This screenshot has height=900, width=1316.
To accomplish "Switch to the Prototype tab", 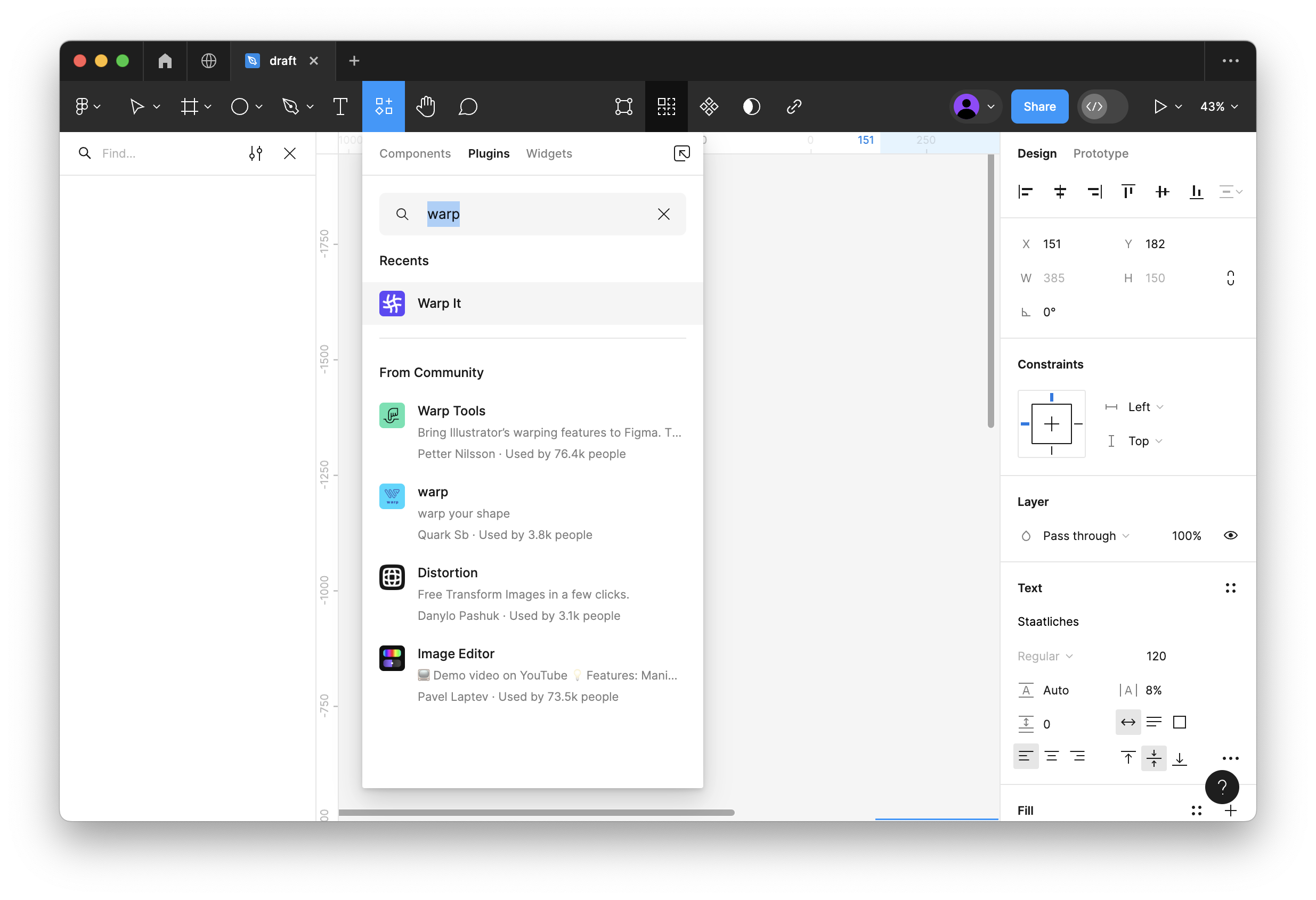I will [1100, 153].
